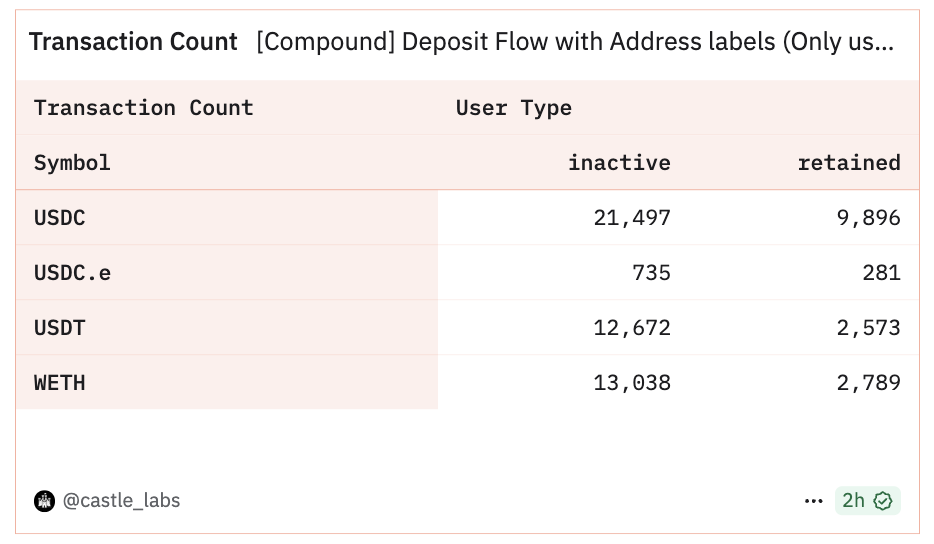Click the Transaction Count widget title
Viewport: 934px width, 544px height.
coord(133,42)
